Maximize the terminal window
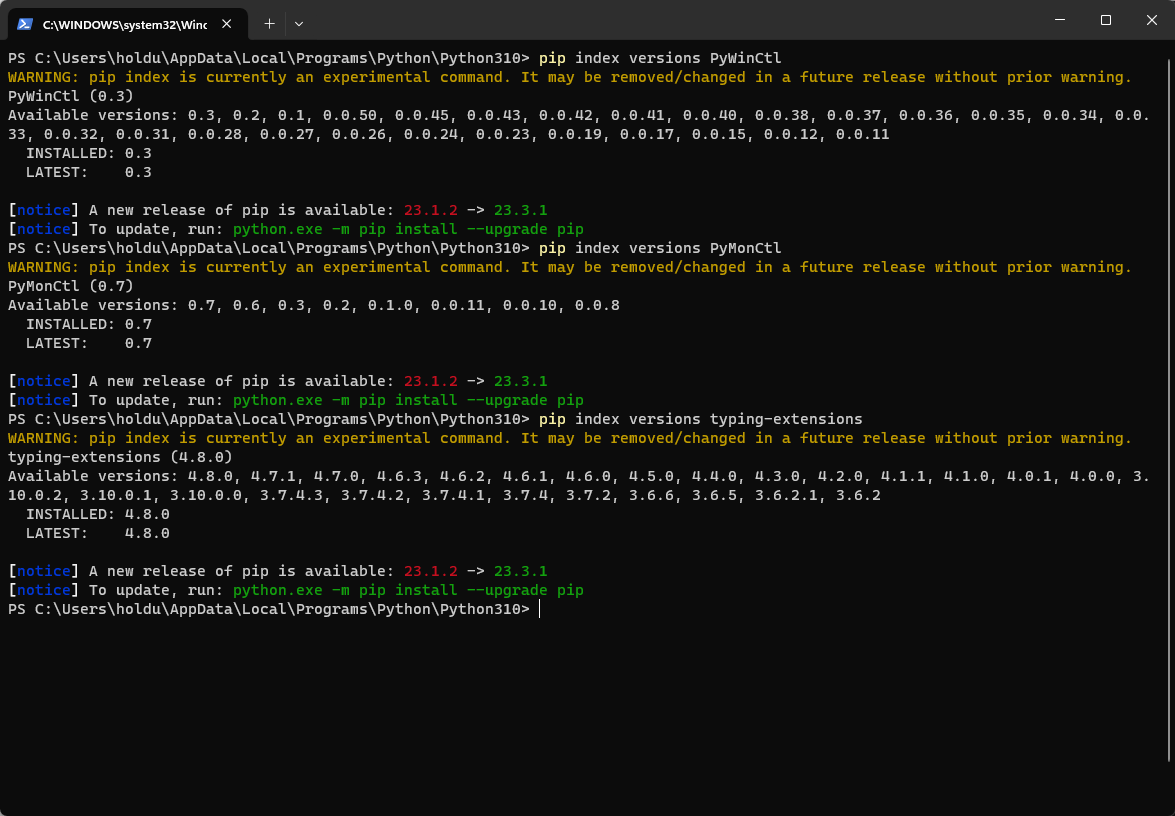Screen dimensions: 1175x816 tap(1105, 20)
